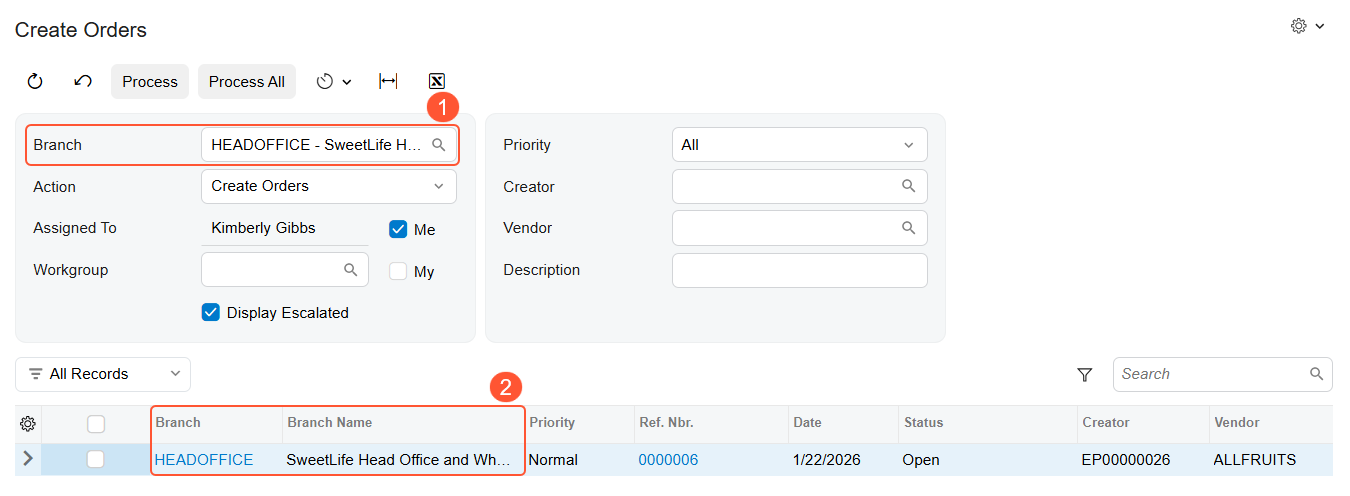
Task: Click the grid column configurator gear icon
Action: tap(28, 423)
